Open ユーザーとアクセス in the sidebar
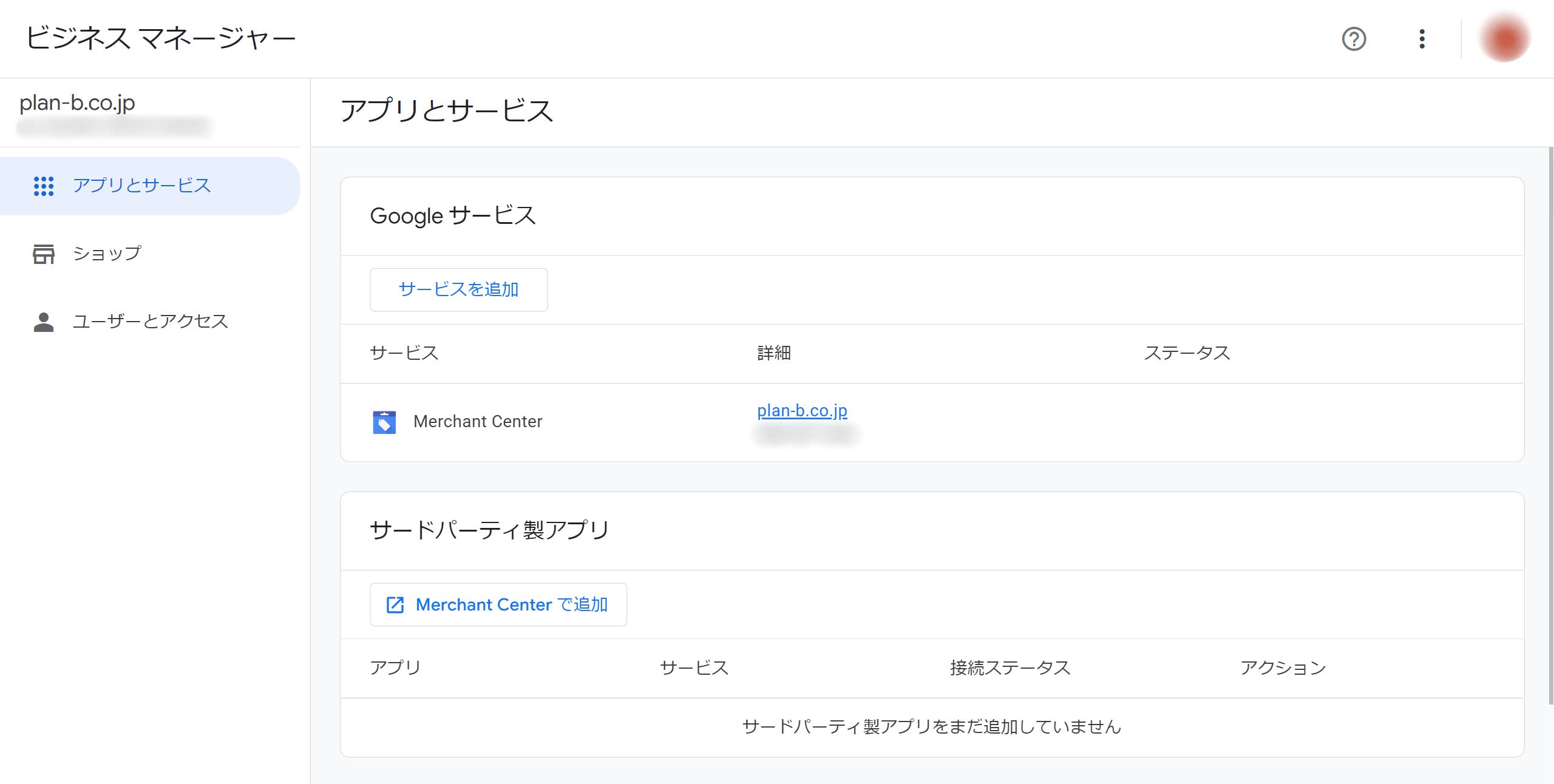 (x=150, y=322)
